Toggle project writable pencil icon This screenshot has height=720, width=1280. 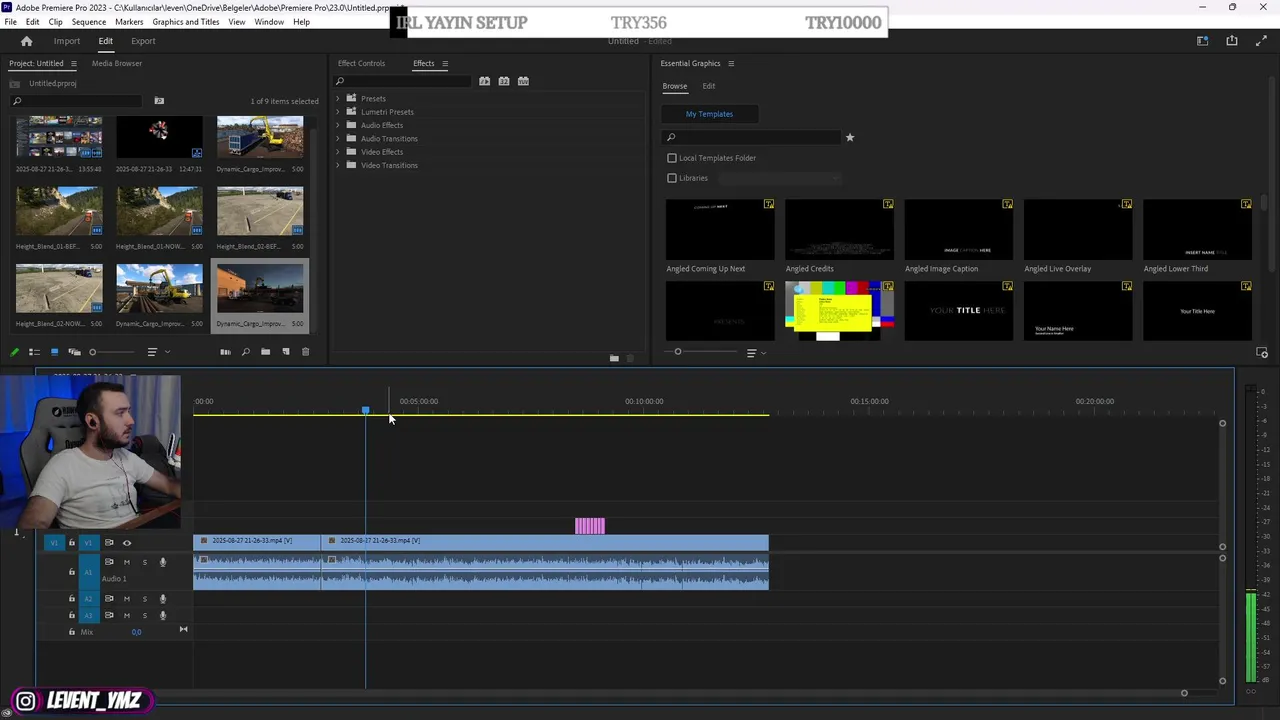coord(14,352)
